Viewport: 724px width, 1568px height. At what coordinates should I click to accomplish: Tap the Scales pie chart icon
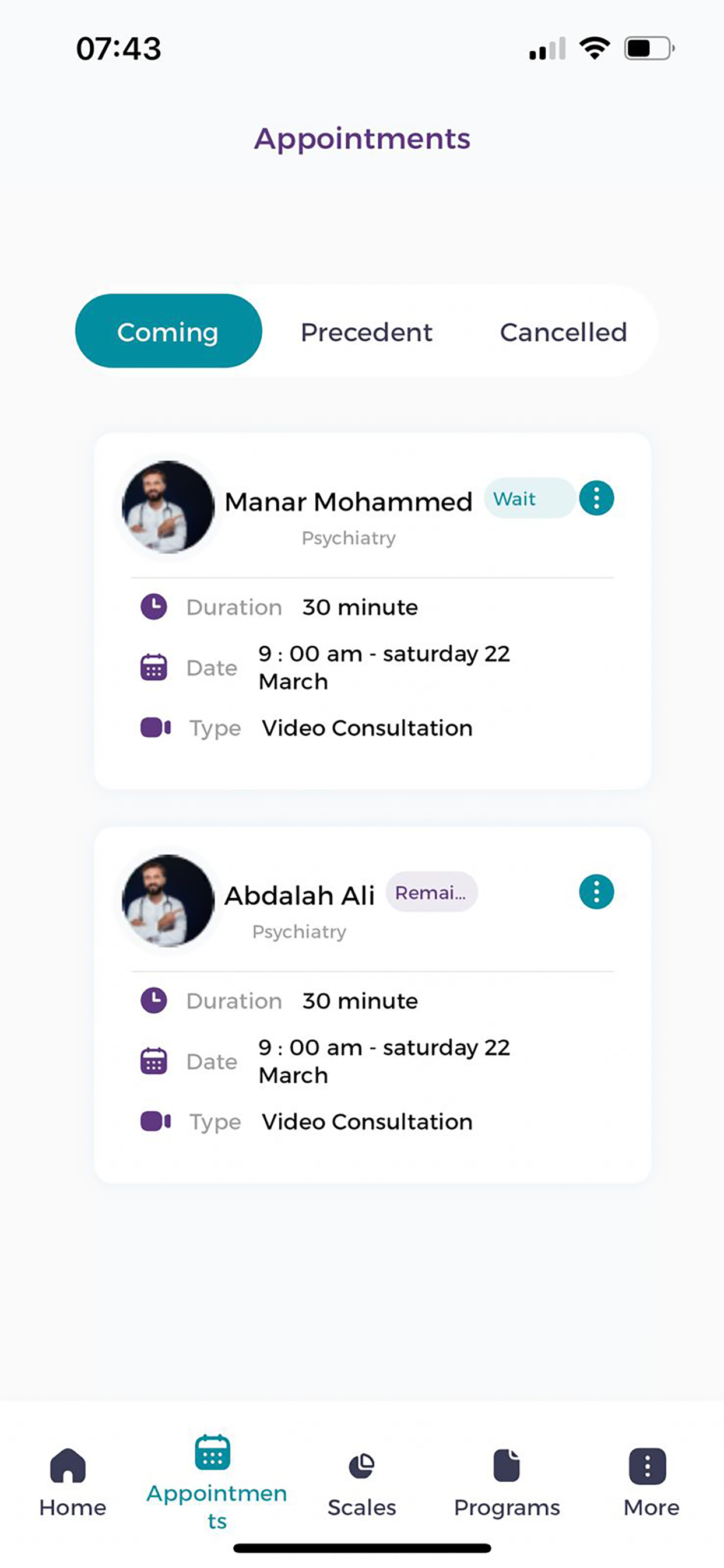coord(361,1466)
